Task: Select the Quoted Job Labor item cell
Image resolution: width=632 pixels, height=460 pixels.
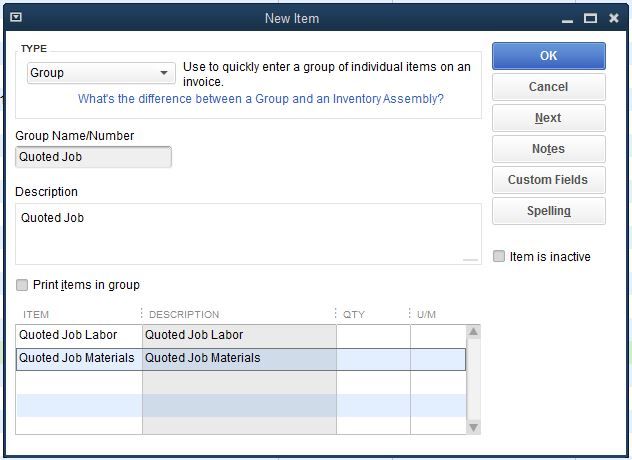Action: [x=78, y=335]
